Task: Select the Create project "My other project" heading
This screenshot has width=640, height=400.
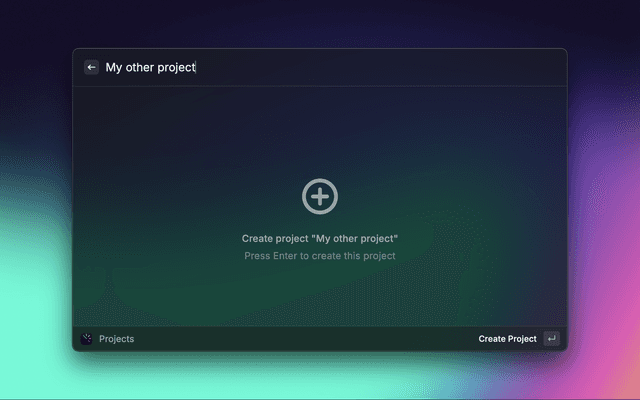Action: [x=320, y=239]
